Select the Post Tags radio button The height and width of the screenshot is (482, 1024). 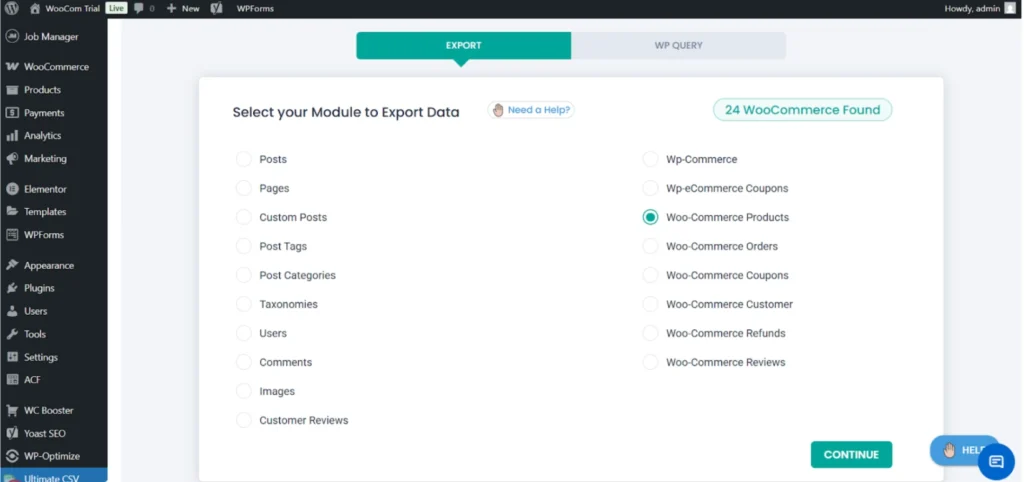[244, 246]
